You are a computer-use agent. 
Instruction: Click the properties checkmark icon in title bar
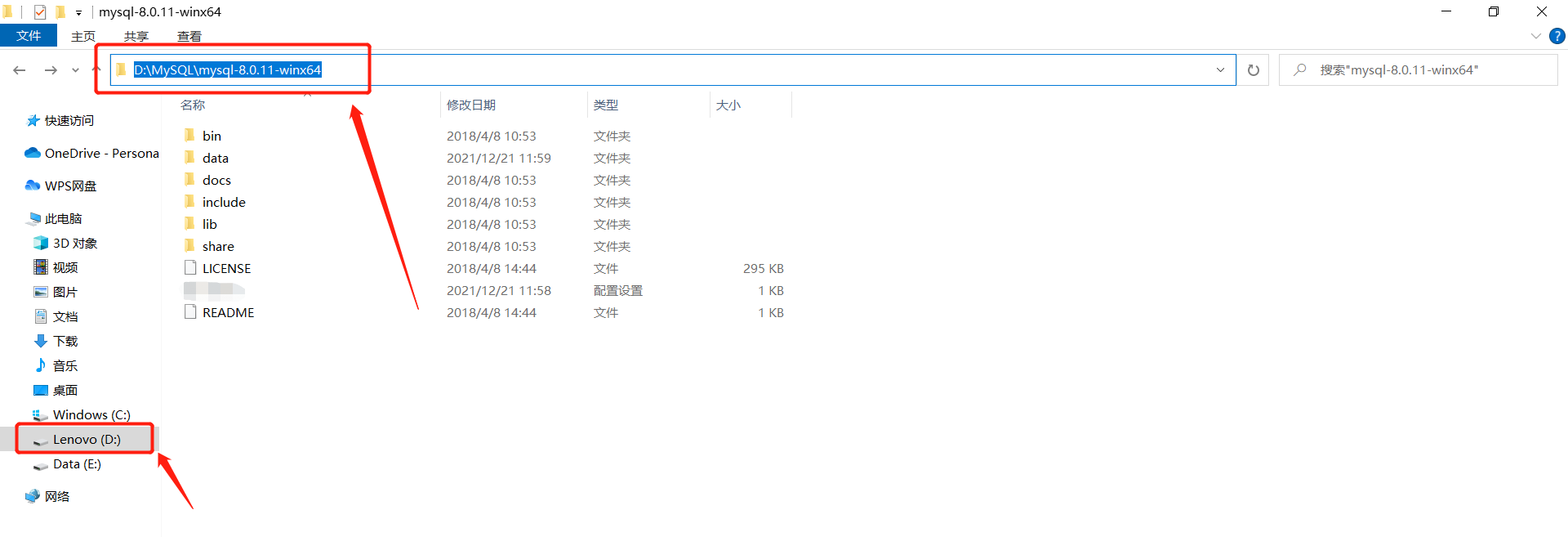(x=40, y=12)
